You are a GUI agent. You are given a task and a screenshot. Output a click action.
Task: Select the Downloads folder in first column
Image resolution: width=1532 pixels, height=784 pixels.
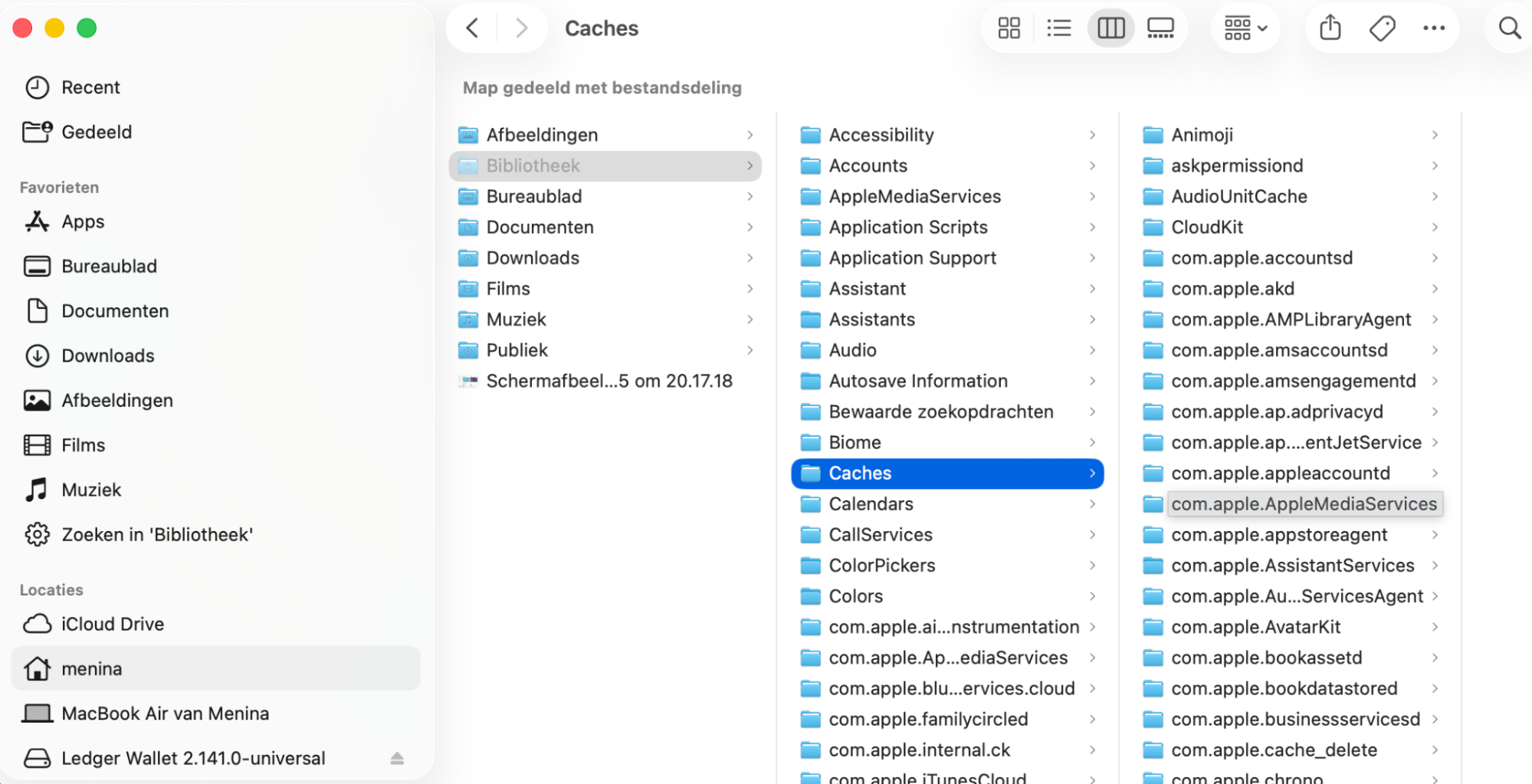533,258
